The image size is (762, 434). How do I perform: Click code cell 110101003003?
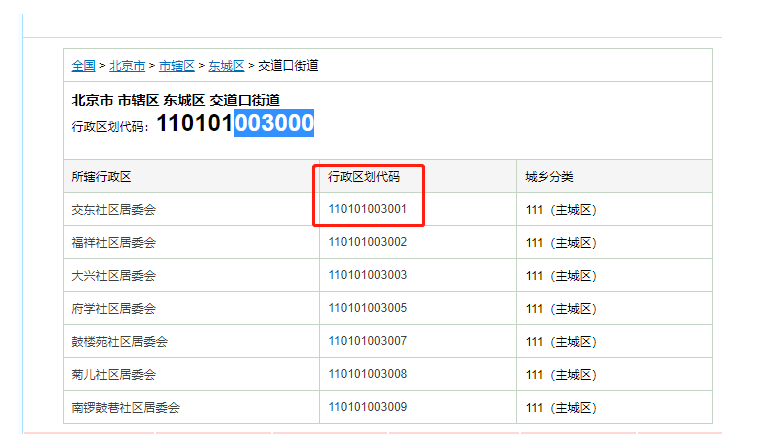[x=367, y=275]
